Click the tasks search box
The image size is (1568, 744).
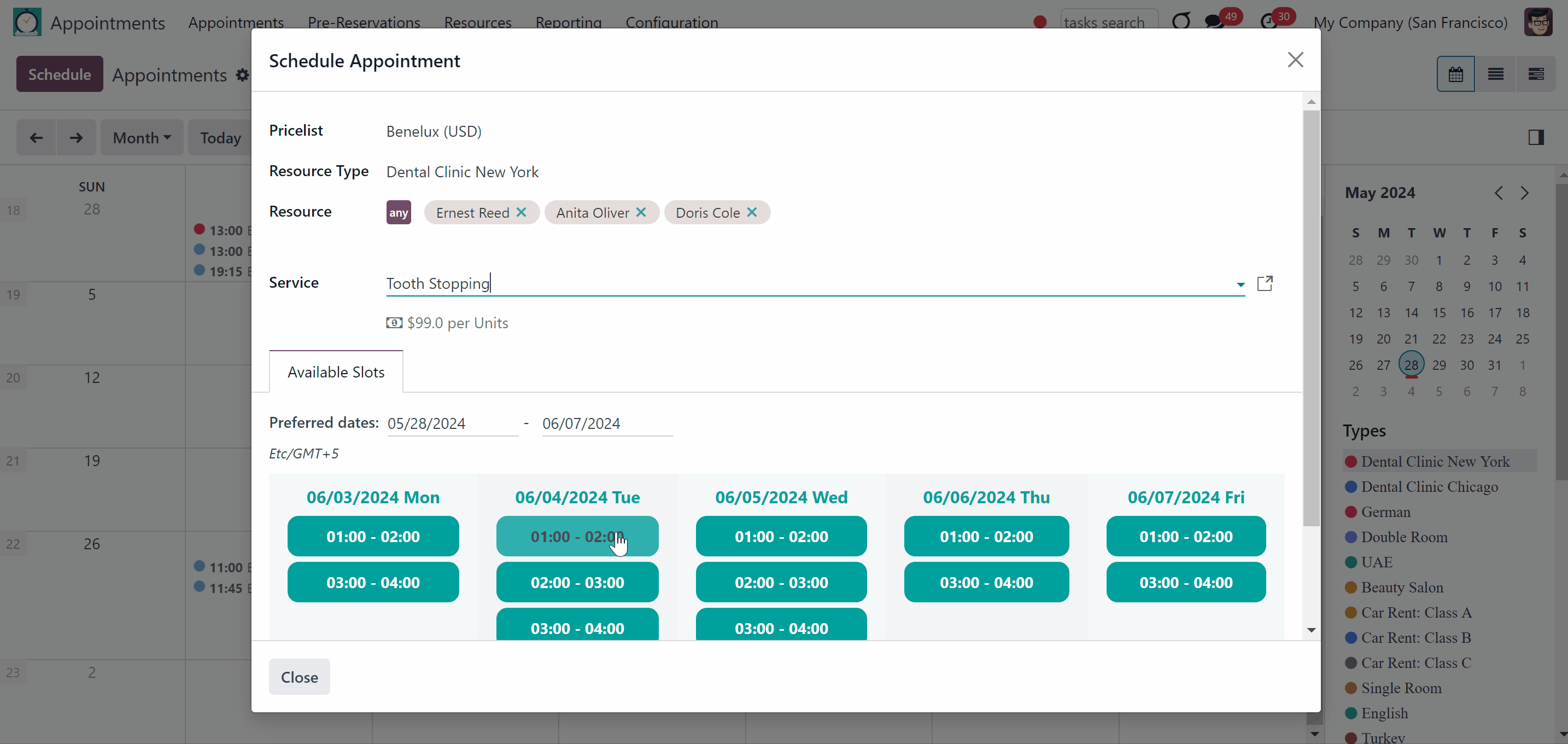coord(1109,22)
